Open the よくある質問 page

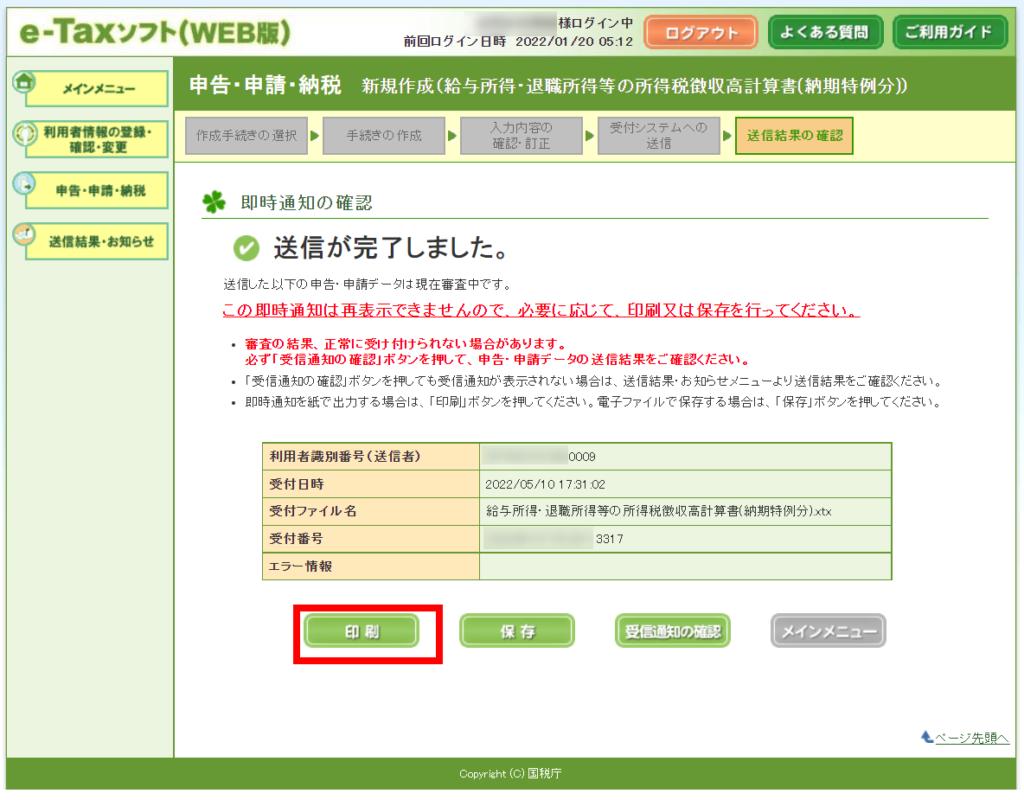[825, 32]
